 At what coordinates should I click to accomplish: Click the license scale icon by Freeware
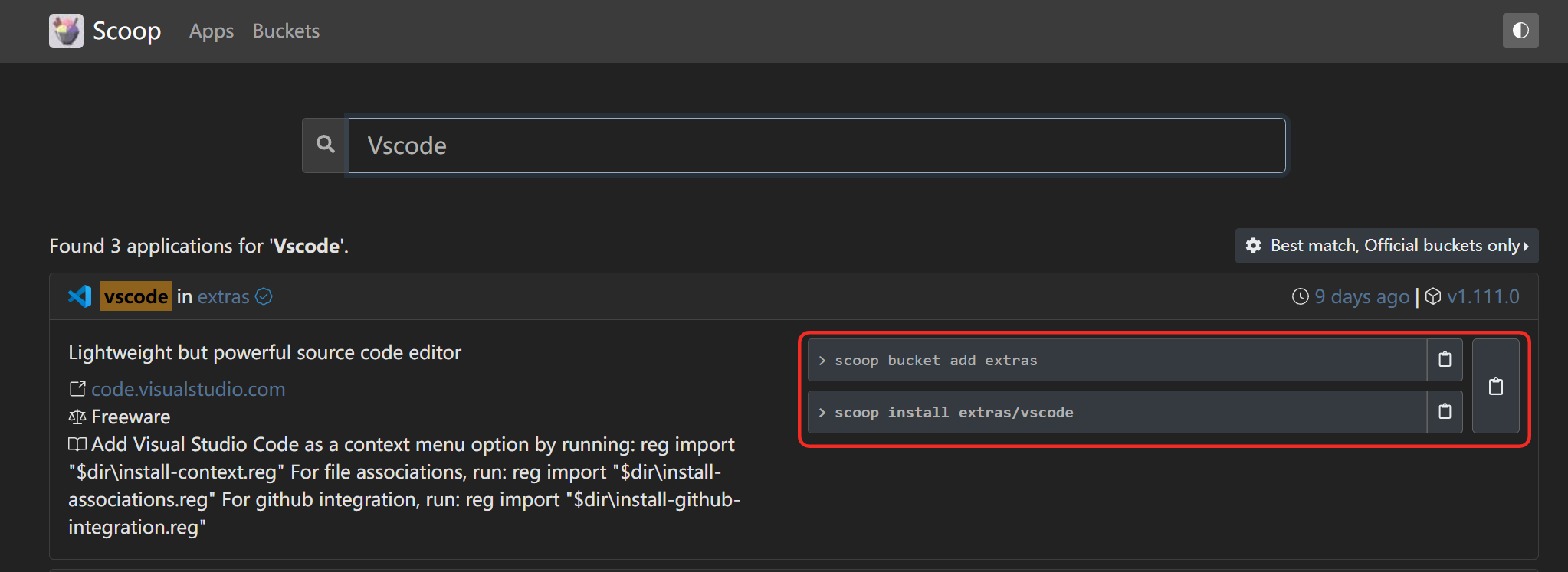[x=77, y=417]
